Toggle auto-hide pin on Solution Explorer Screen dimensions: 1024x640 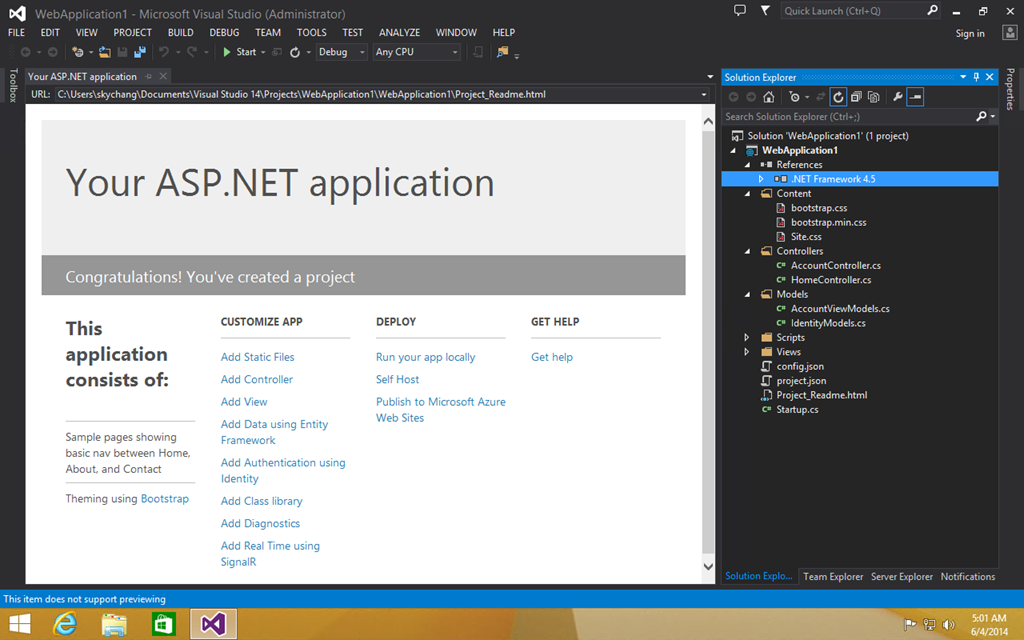[x=976, y=77]
